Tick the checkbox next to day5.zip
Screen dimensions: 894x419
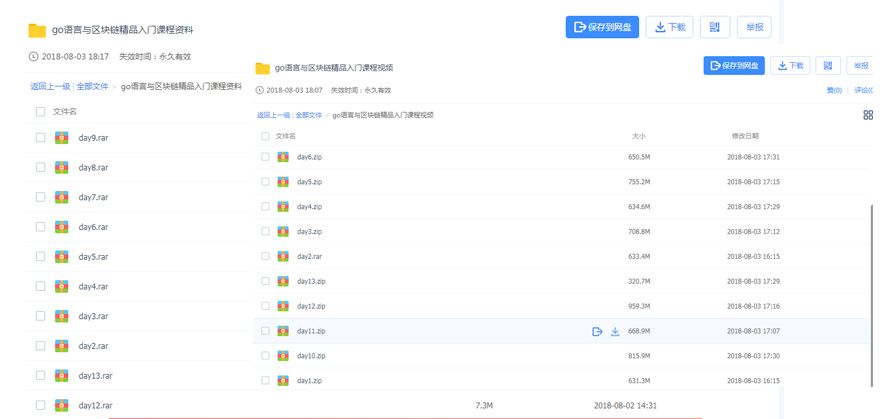coord(265,182)
